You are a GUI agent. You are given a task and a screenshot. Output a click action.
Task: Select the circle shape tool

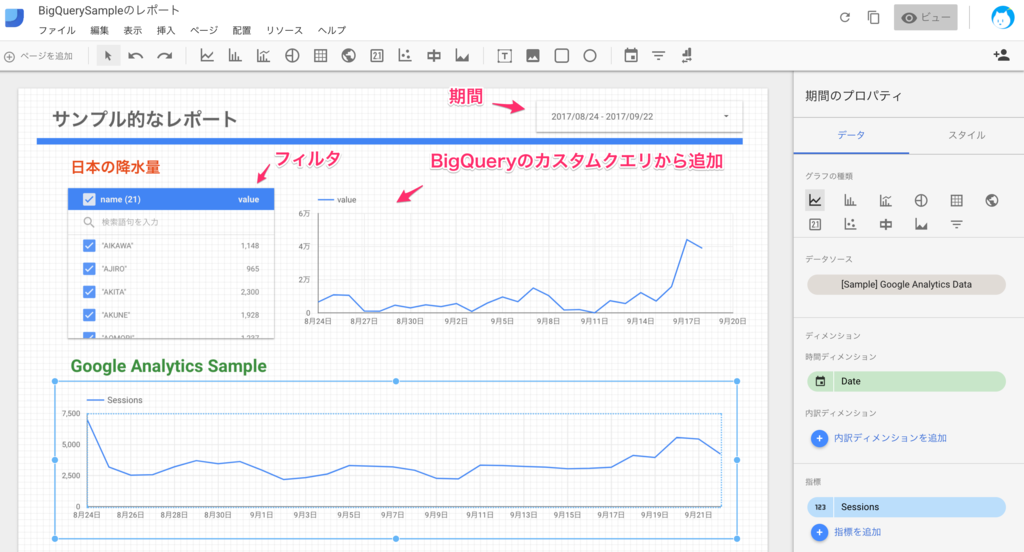[590, 56]
